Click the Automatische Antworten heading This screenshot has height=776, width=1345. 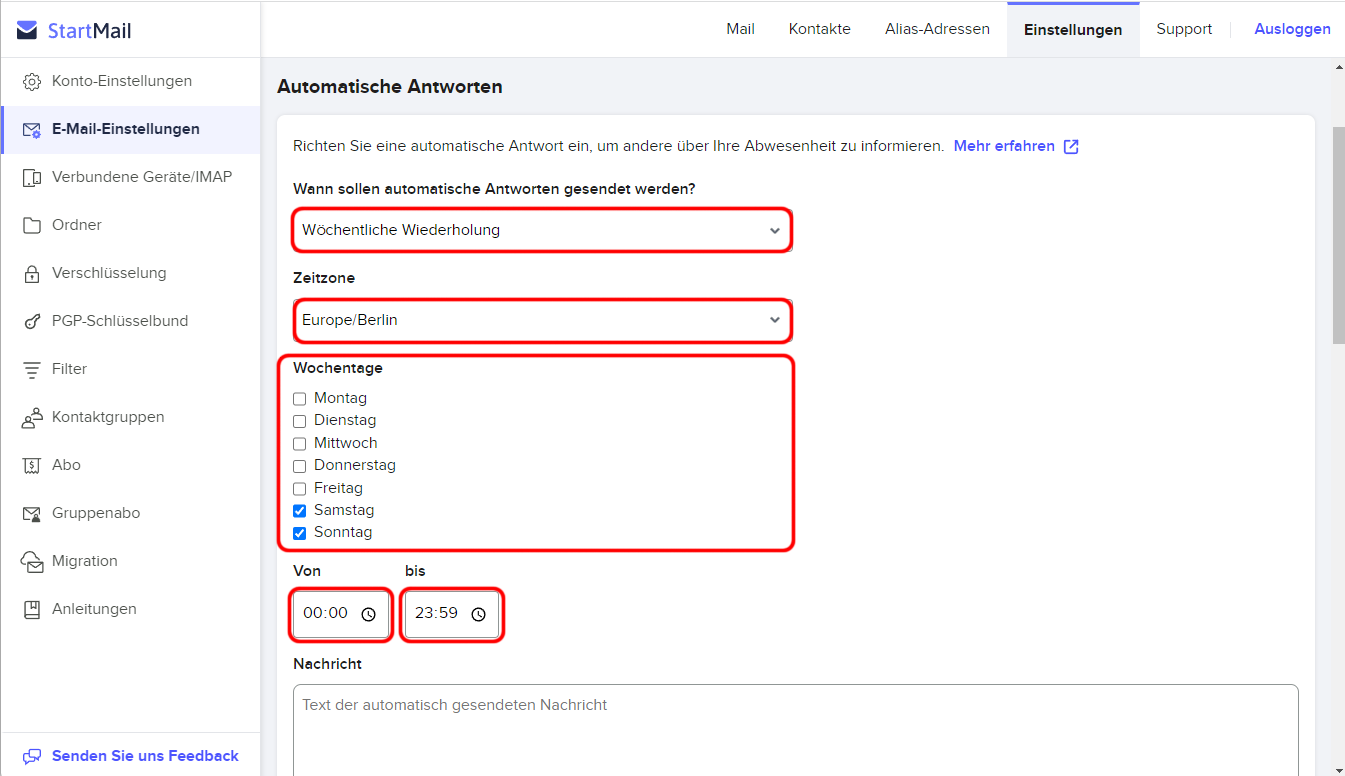tap(390, 87)
